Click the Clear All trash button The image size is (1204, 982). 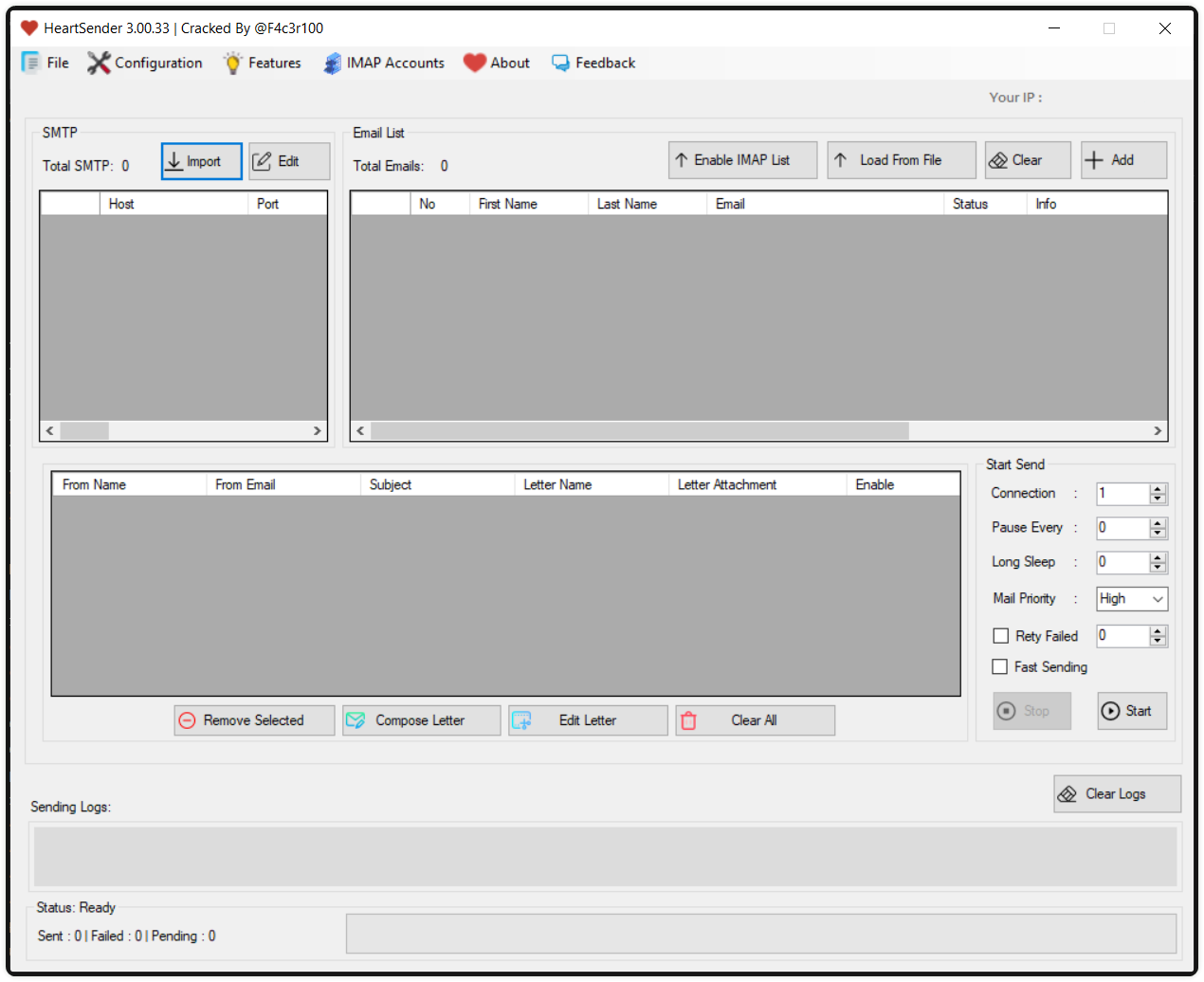[x=755, y=720]
